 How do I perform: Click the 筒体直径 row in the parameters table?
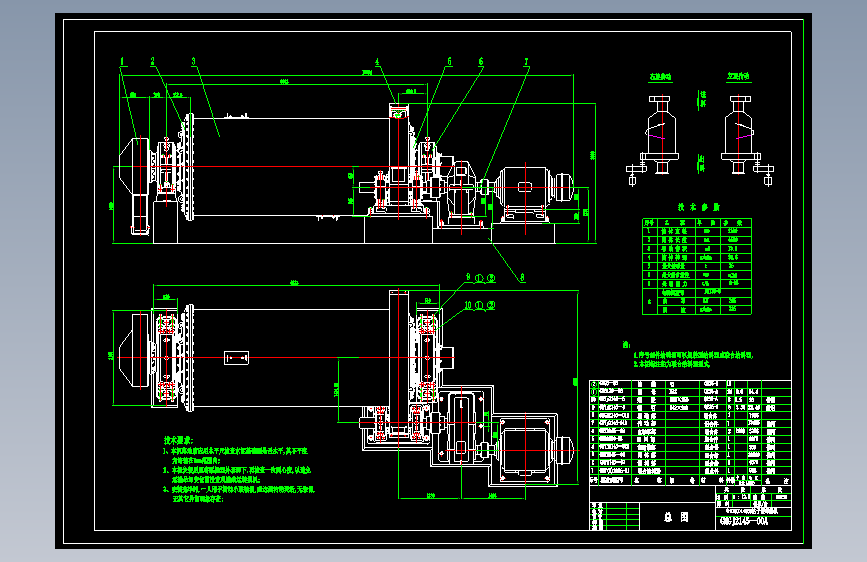tap(697, 231)
